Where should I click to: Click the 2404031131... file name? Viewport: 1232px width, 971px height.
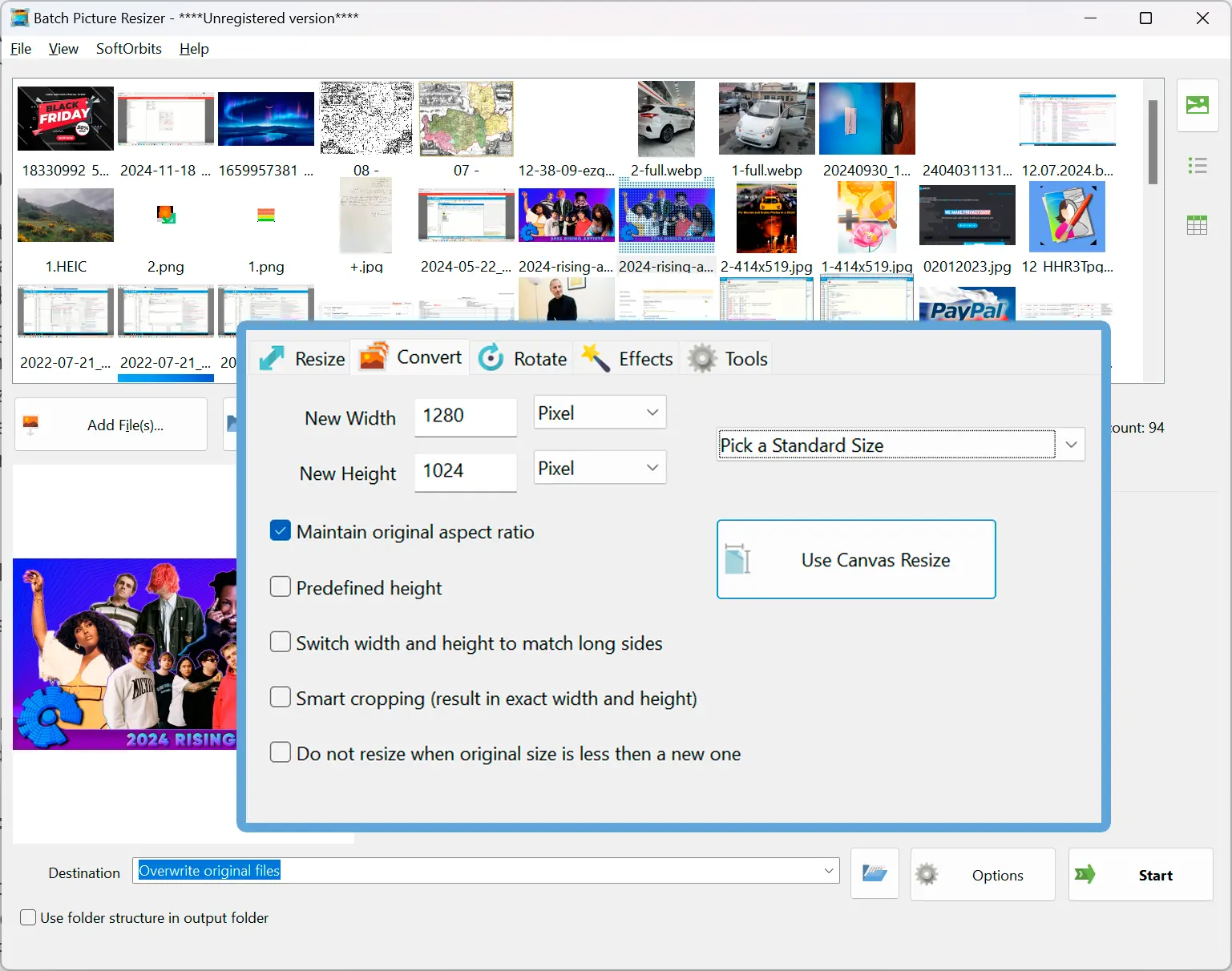click(x=967, y=170)
